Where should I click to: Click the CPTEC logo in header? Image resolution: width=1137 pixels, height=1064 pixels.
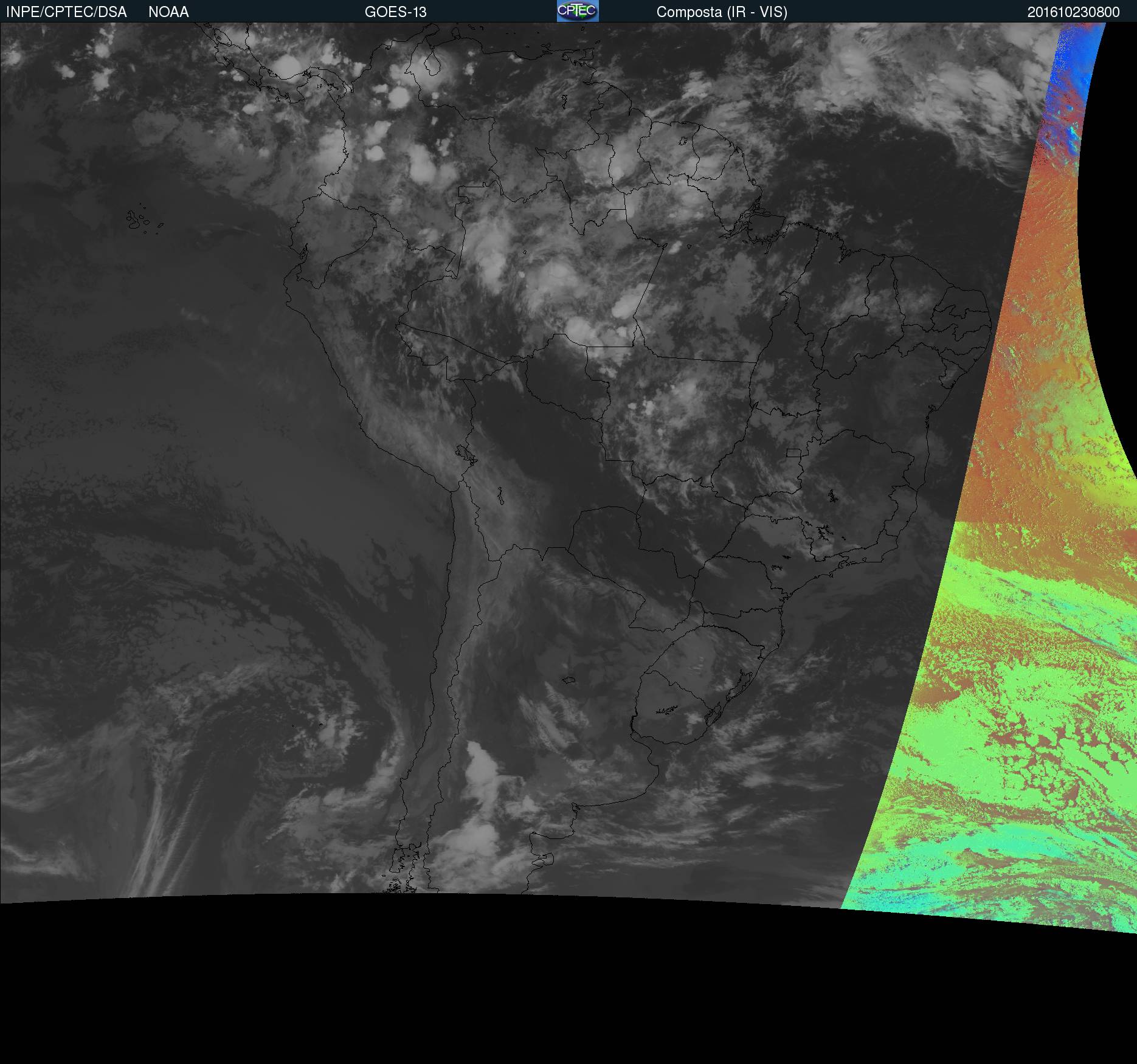(578, 11)
